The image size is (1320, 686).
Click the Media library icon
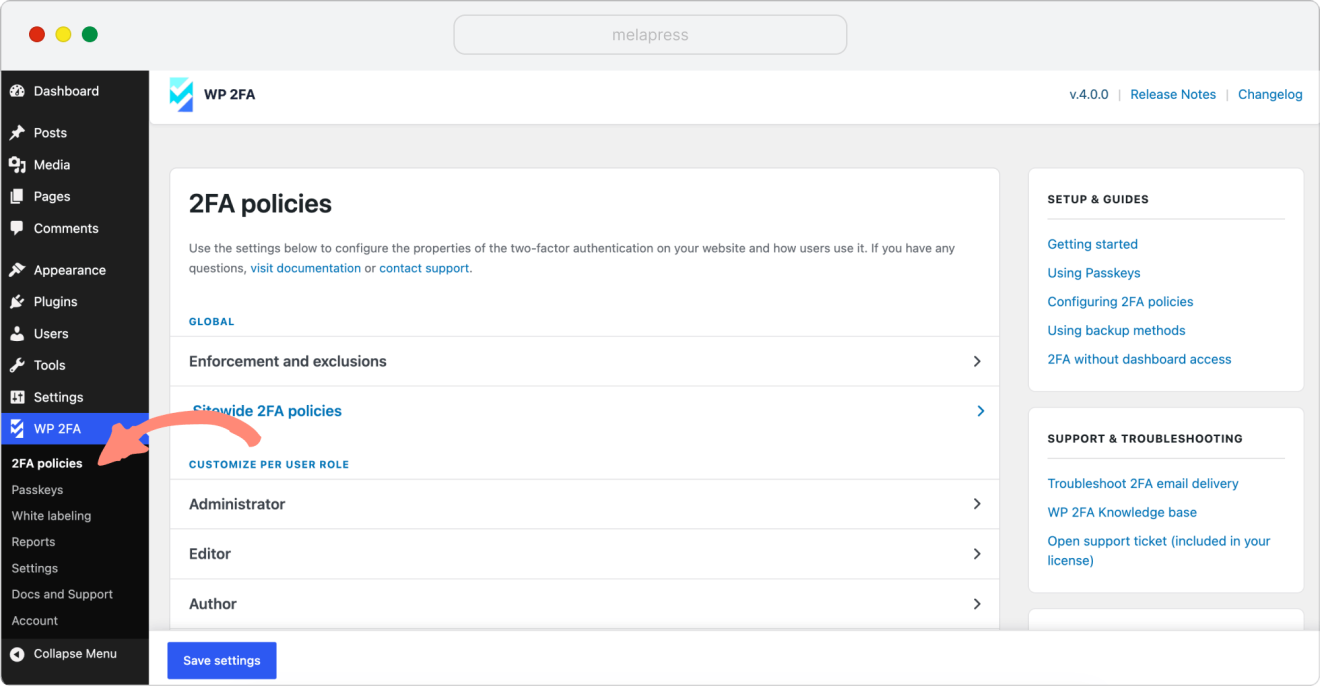tap(17, 165)
